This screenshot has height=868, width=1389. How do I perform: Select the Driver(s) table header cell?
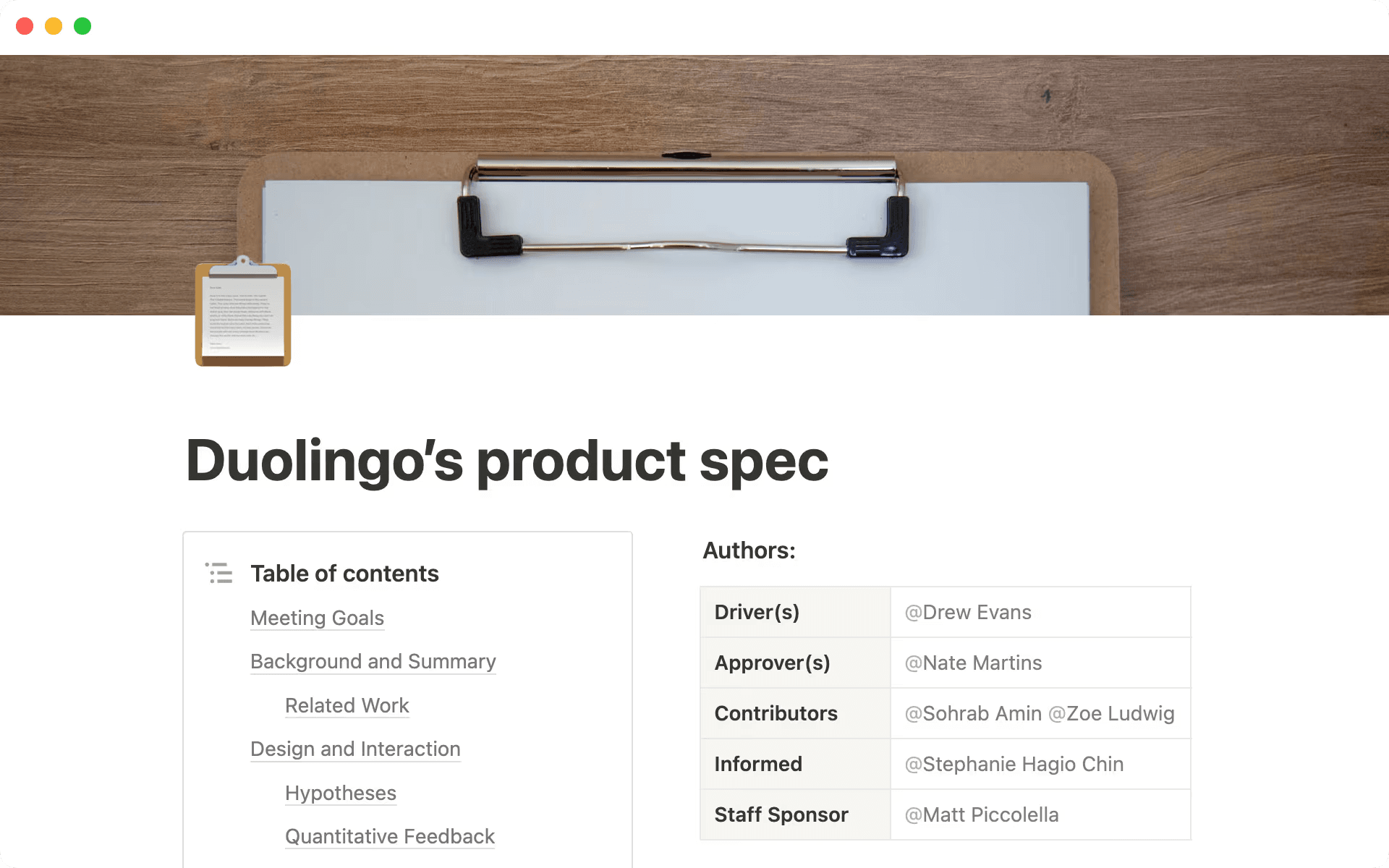click(757, 612)
